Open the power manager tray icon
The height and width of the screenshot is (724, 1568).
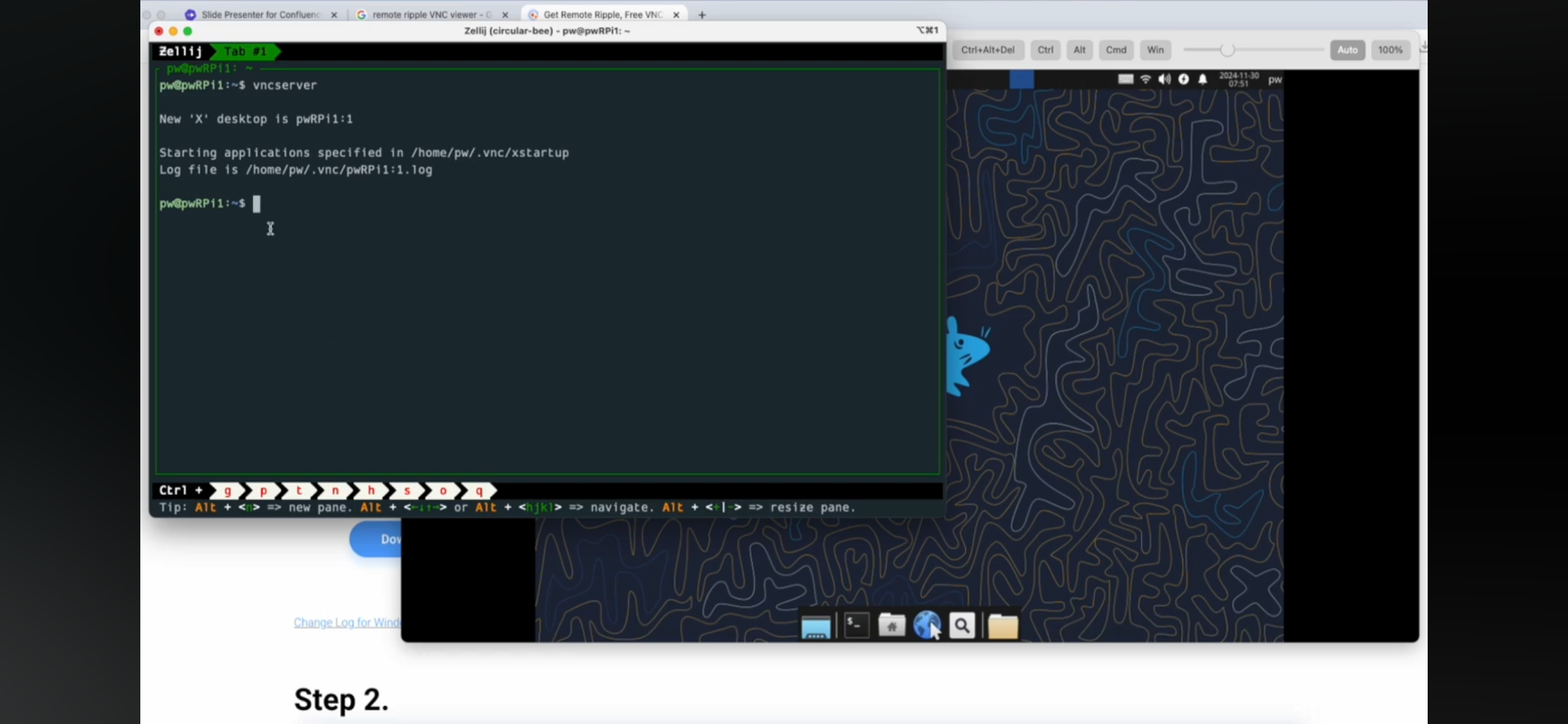[1183, 79]
